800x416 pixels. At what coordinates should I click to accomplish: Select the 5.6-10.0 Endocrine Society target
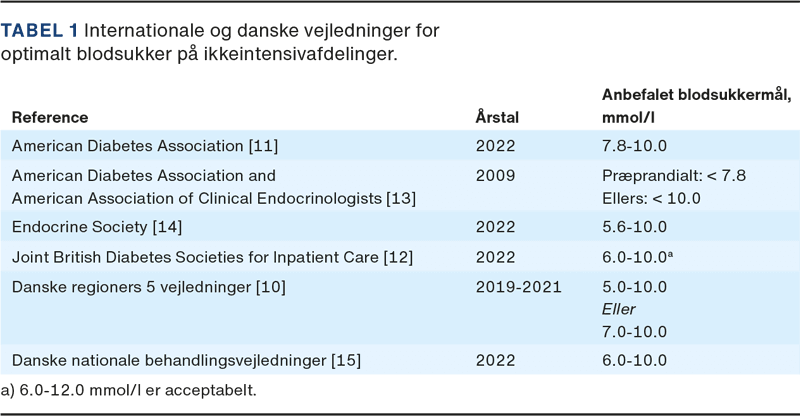635,228
